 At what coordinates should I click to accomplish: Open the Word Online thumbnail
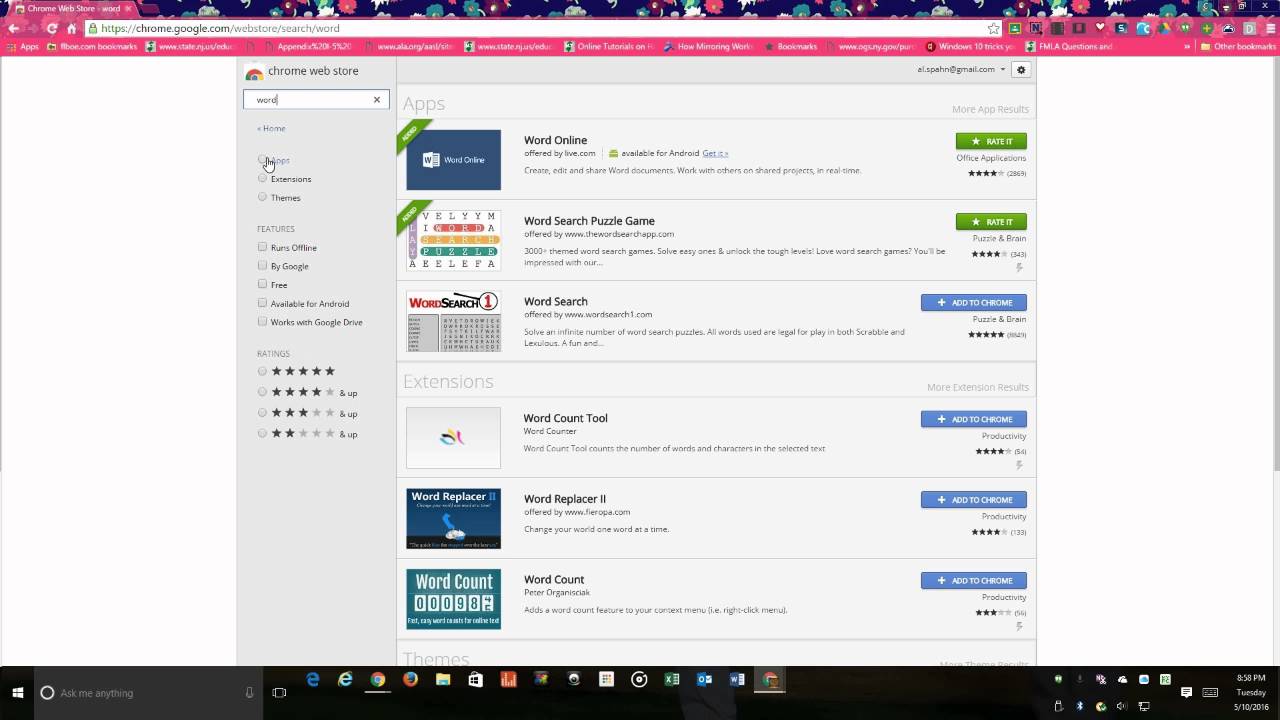pos(453,160)
